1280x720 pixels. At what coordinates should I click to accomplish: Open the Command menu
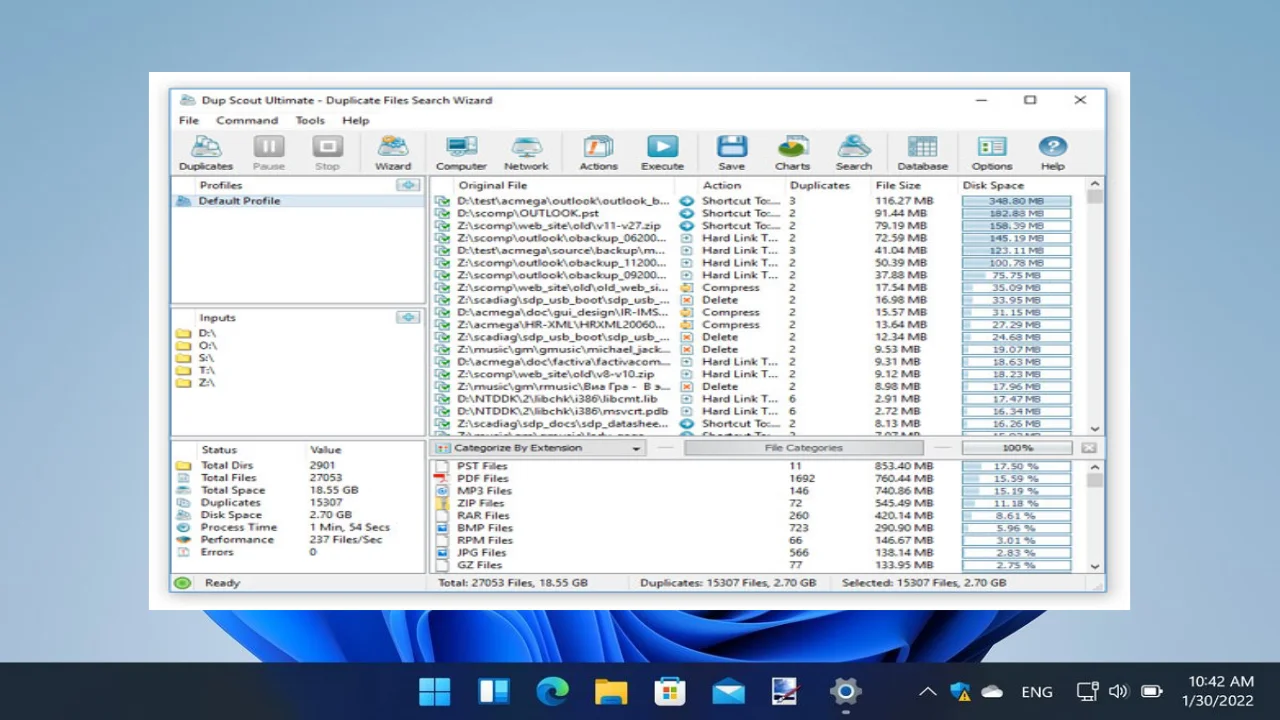[247, 120]
